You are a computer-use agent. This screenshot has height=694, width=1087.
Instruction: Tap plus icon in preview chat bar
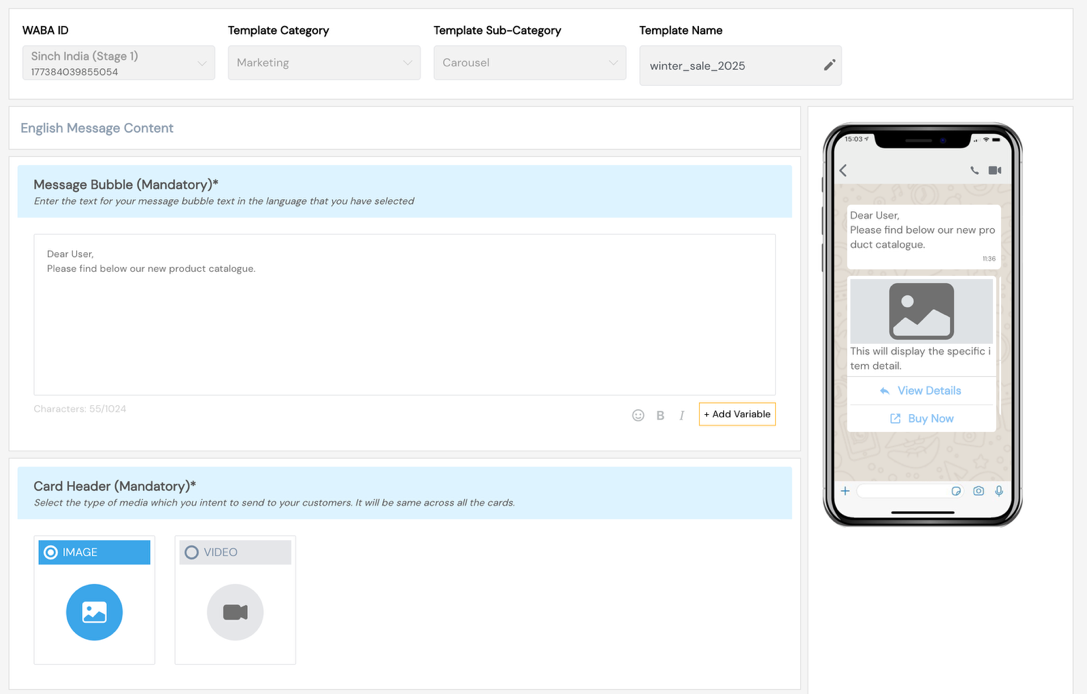(845, 491)
